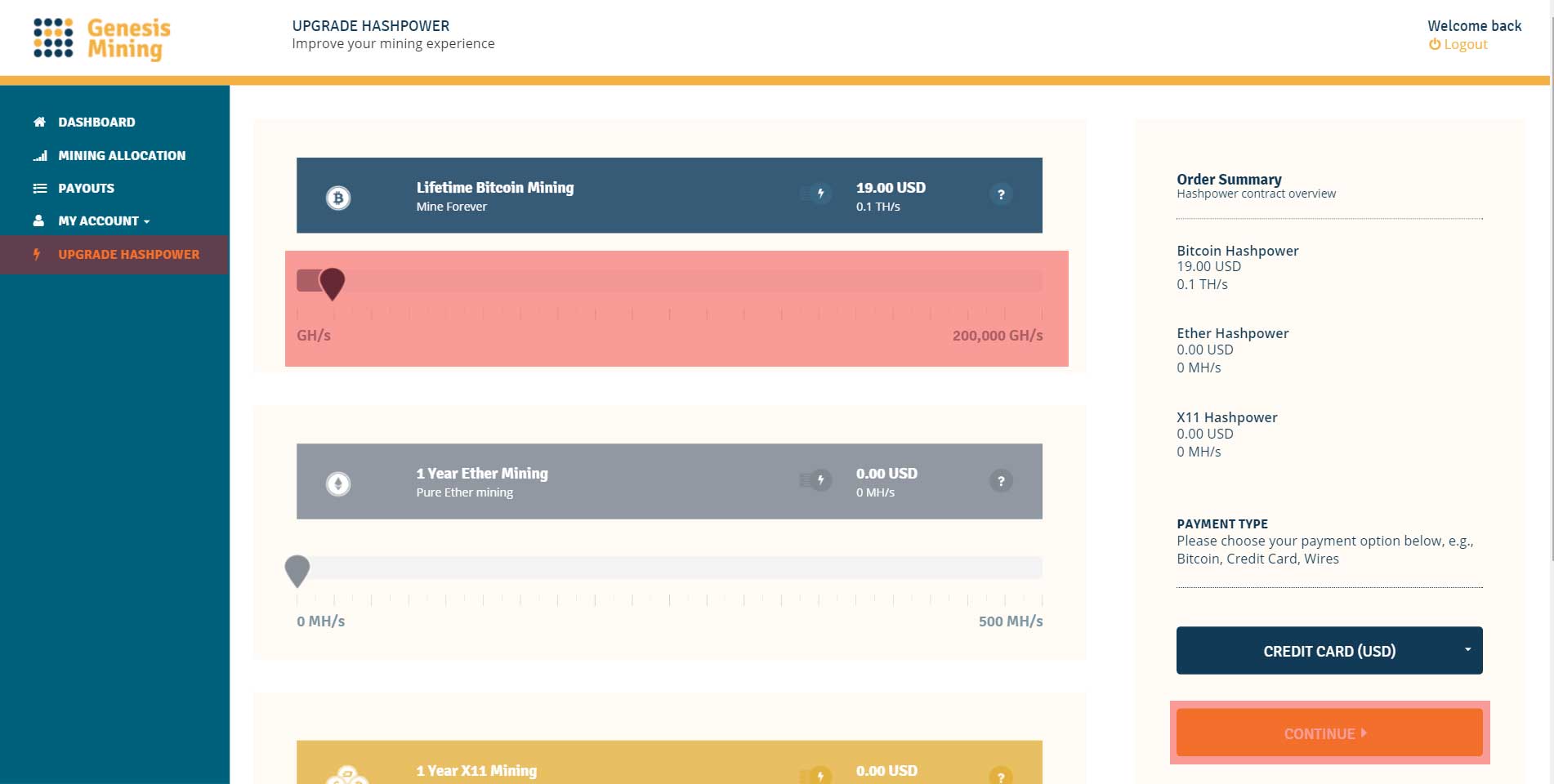The image size is (1554, 784).
Task: Open help for 1 Year Ether Mining
Action: tap(1001, 481)
